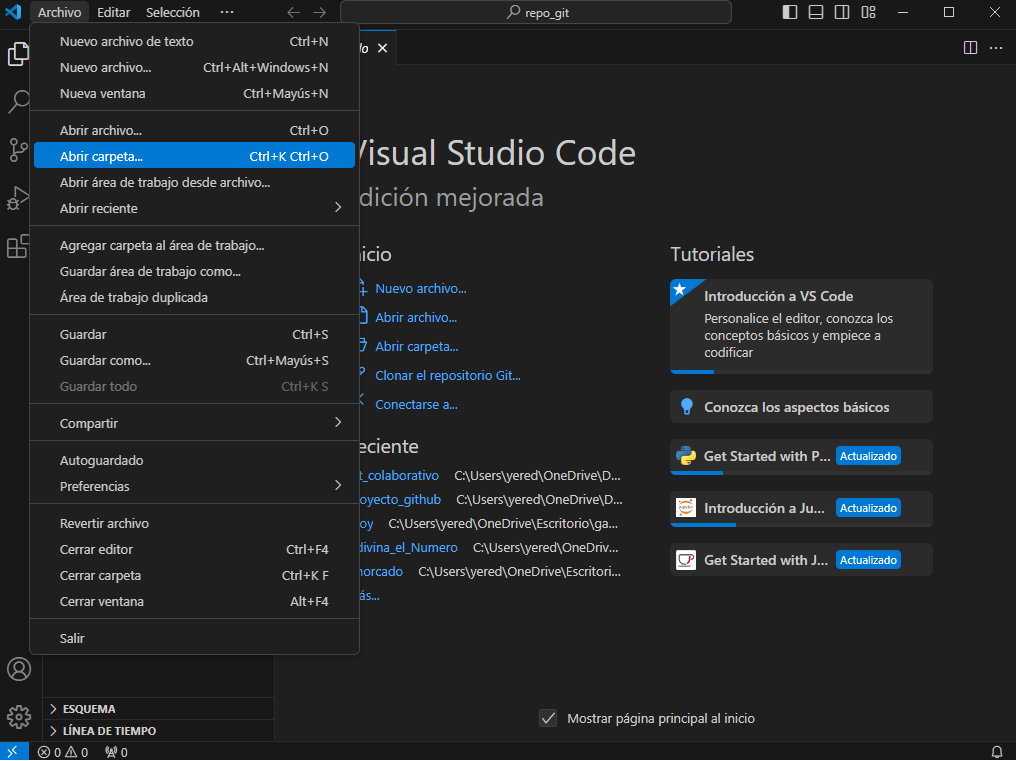Click Clonar el repositorio Git... link

448,375
